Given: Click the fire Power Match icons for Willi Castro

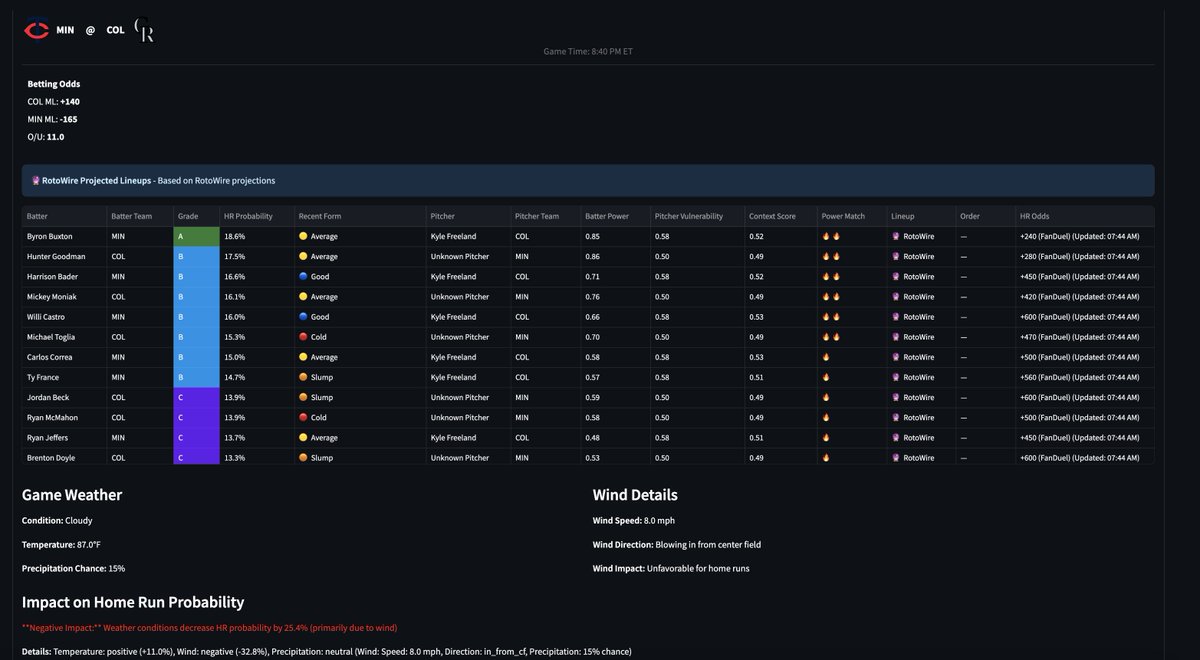Looking at the screenshot, I should pos(831,317).
